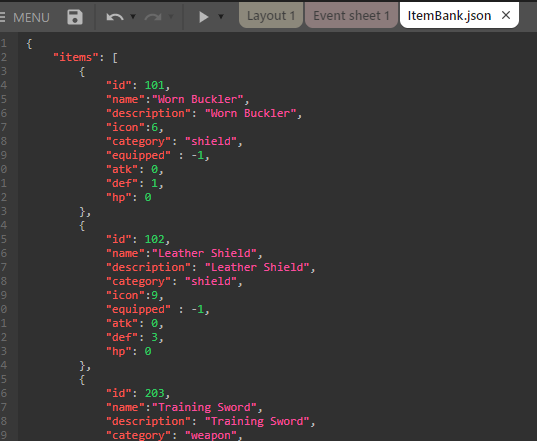Screen dimensions: 537x441
Task: Save project with floppy disk icon
Action: [75, 17]
